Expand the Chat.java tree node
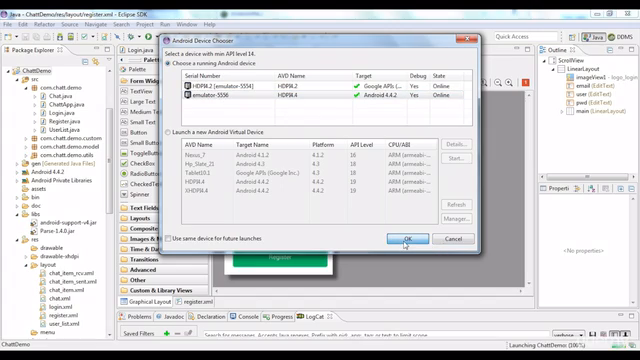This screenshot has height=360, width=640. pyautogui.click(x=35, y=96)
